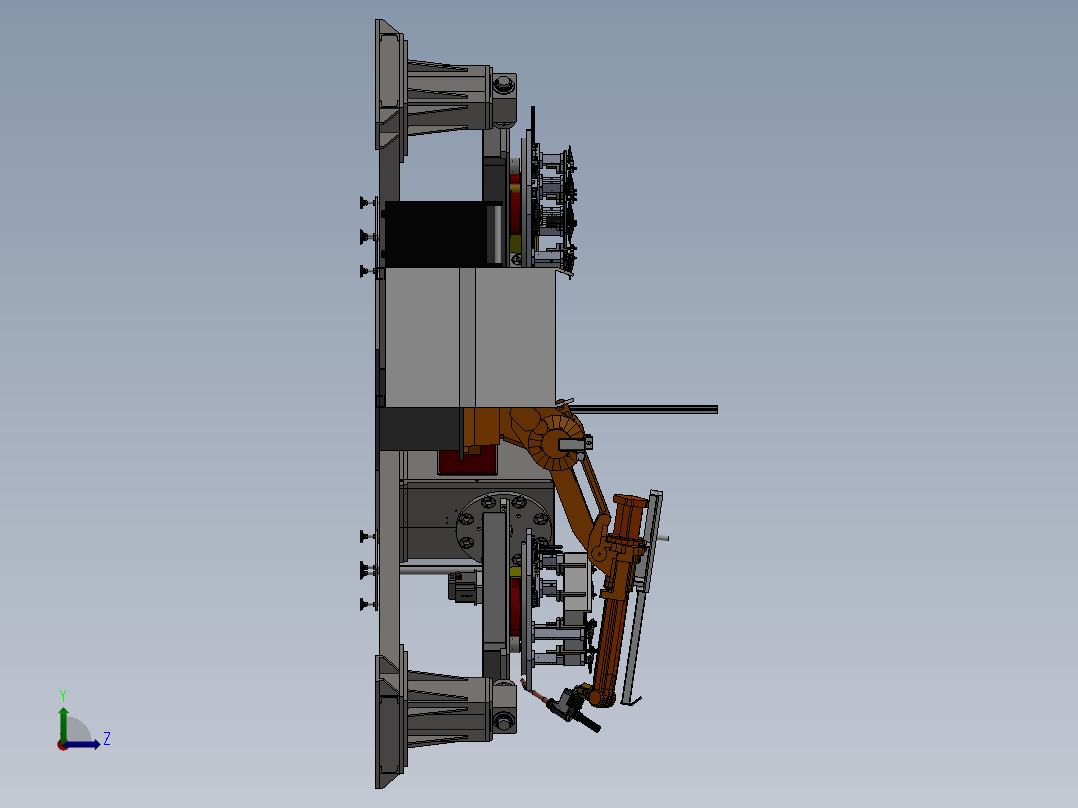Select the orange robot arm's round shoulder joint
Viewport: 1078px width, 808px height.
(558, 446)
